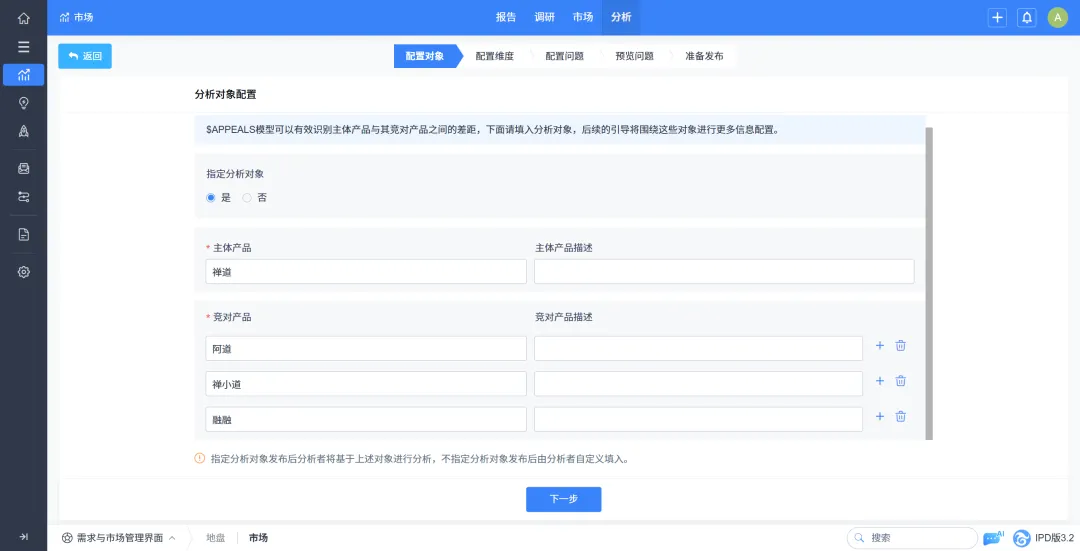
Task: Expand the 需求与市场管理界面 switcher
Action: [x=118, y=538]
